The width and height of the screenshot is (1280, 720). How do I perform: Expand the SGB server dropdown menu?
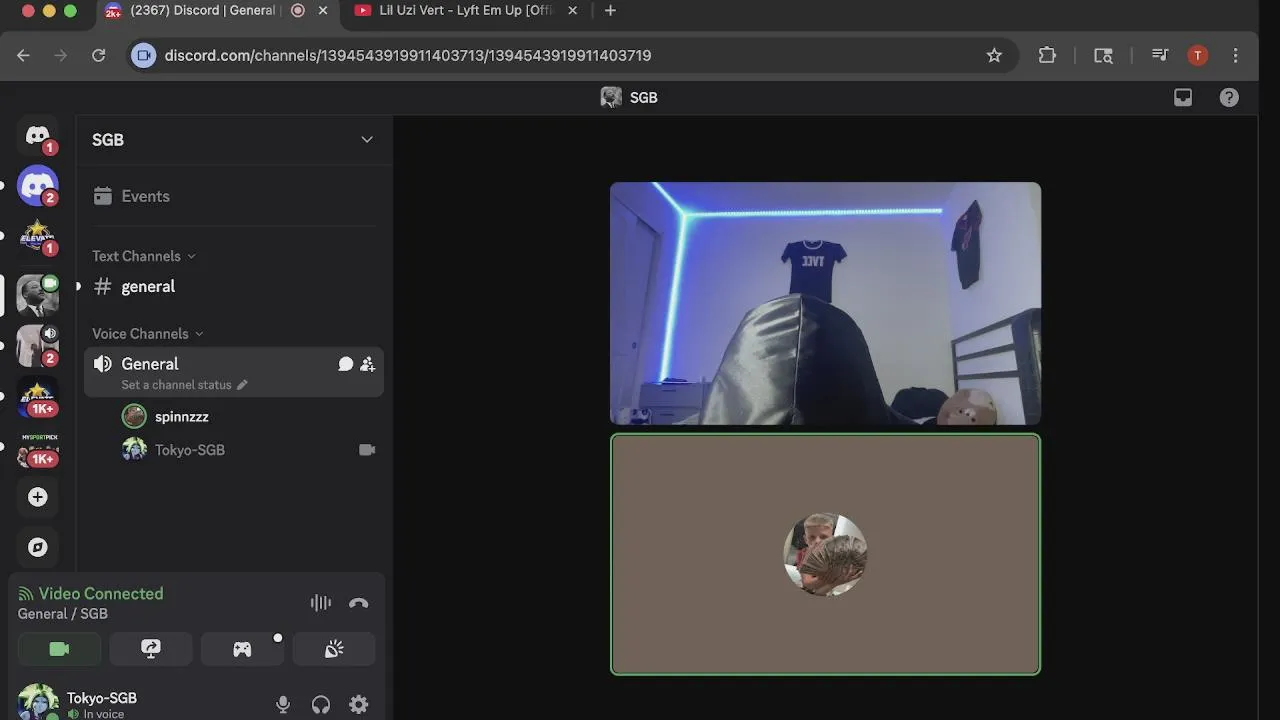pos(367,140)
